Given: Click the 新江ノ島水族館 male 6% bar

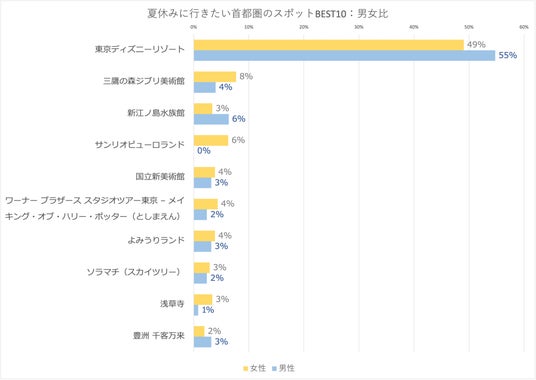Looking at the screenshot, I should point(211,119).
